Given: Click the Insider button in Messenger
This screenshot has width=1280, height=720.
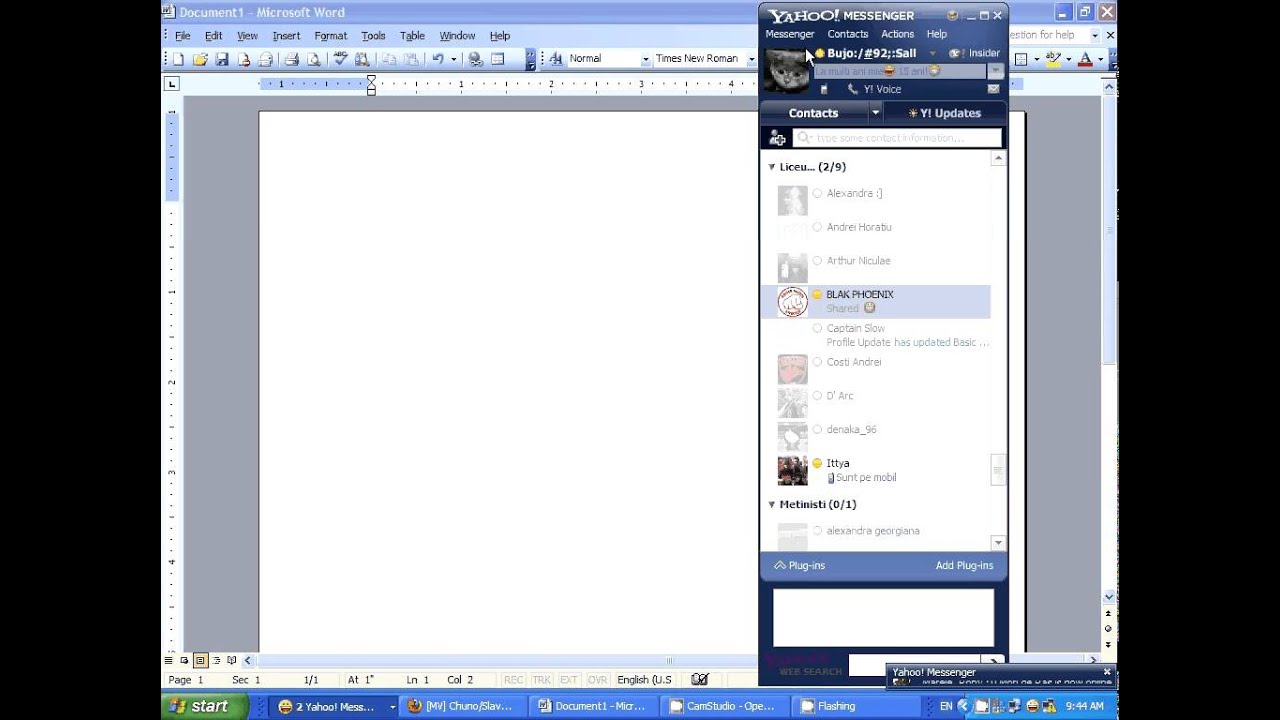Looking at the screenshot, I should click(975, 53).
